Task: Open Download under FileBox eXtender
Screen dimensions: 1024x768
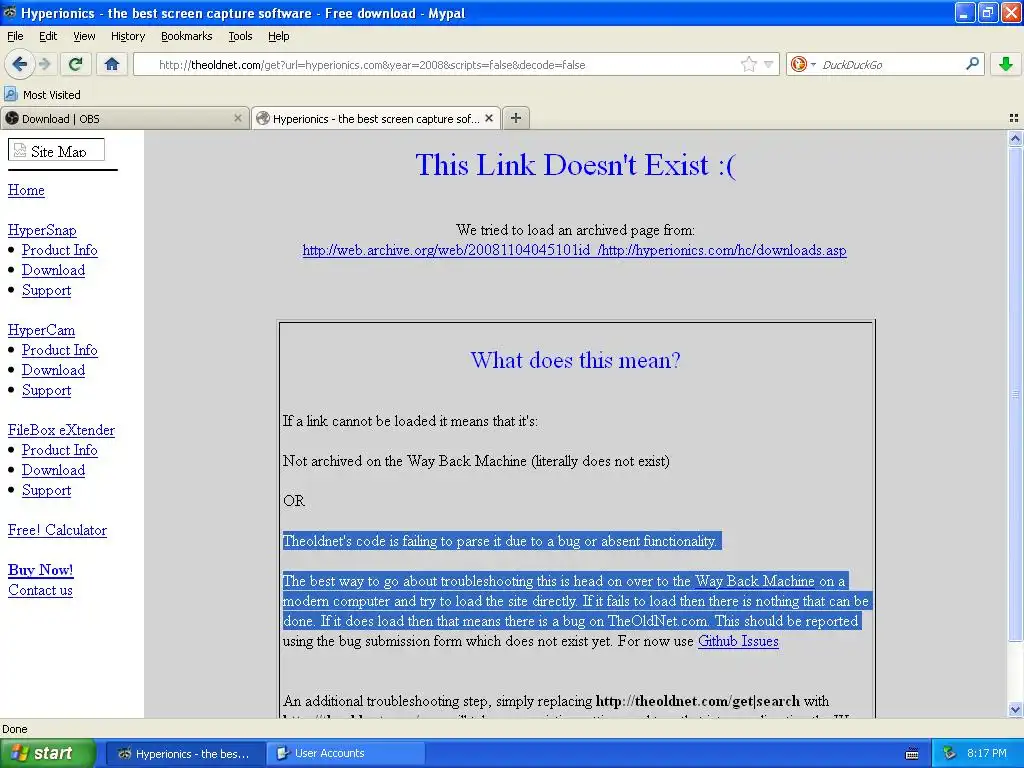Action: 54,470
